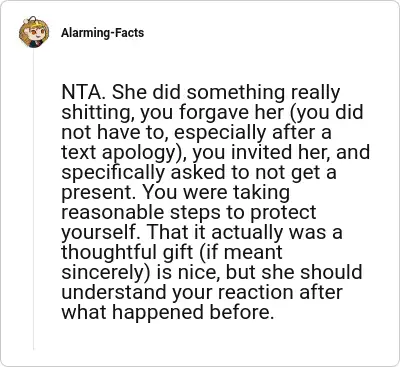Click the phrase 'You were taking'
This screenshot has height=367, width=400.
click(216, 193)
